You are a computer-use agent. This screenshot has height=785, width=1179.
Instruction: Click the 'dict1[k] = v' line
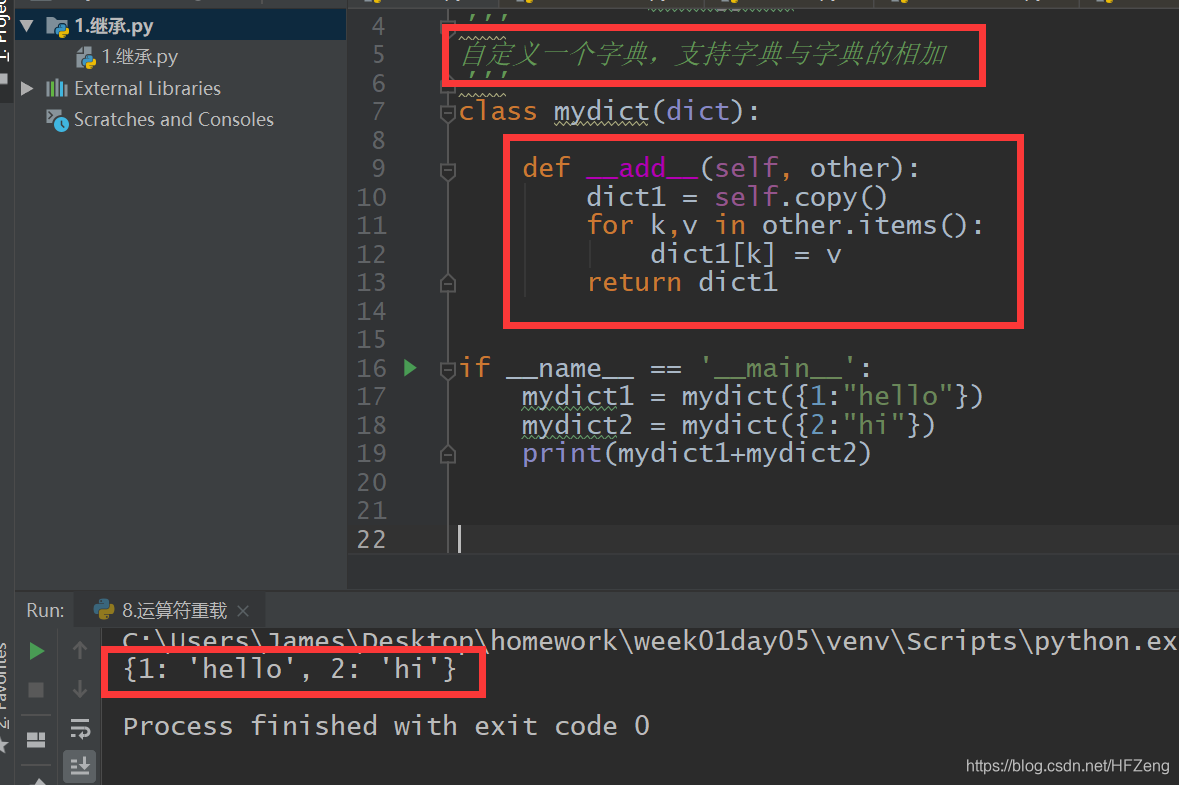746,255
